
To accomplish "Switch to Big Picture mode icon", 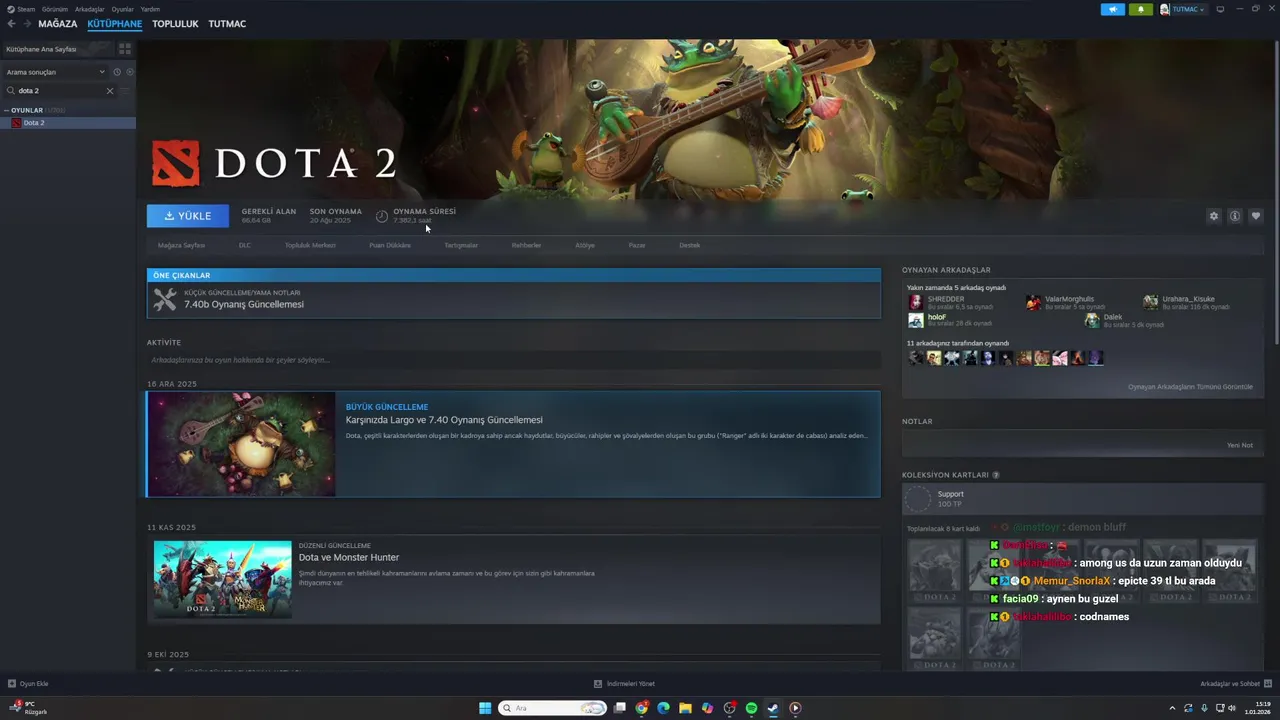I will click(x=1220, y=9).
